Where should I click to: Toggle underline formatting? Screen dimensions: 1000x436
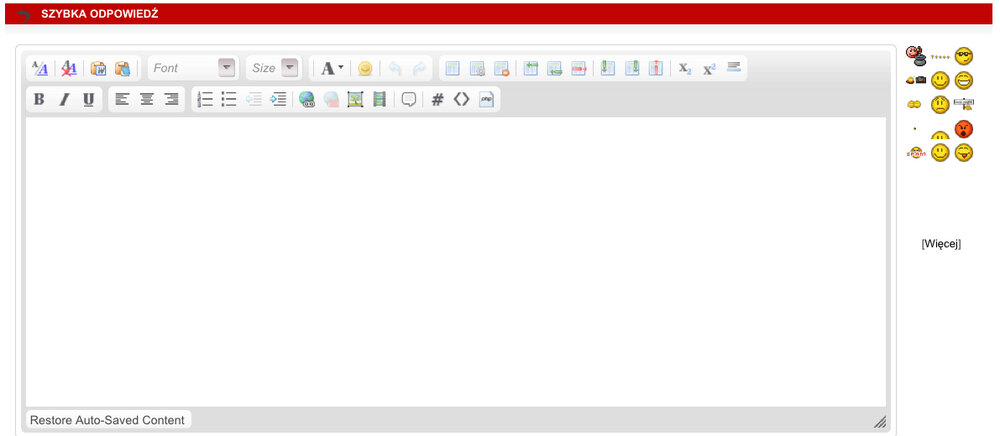(x=89, y=99)
